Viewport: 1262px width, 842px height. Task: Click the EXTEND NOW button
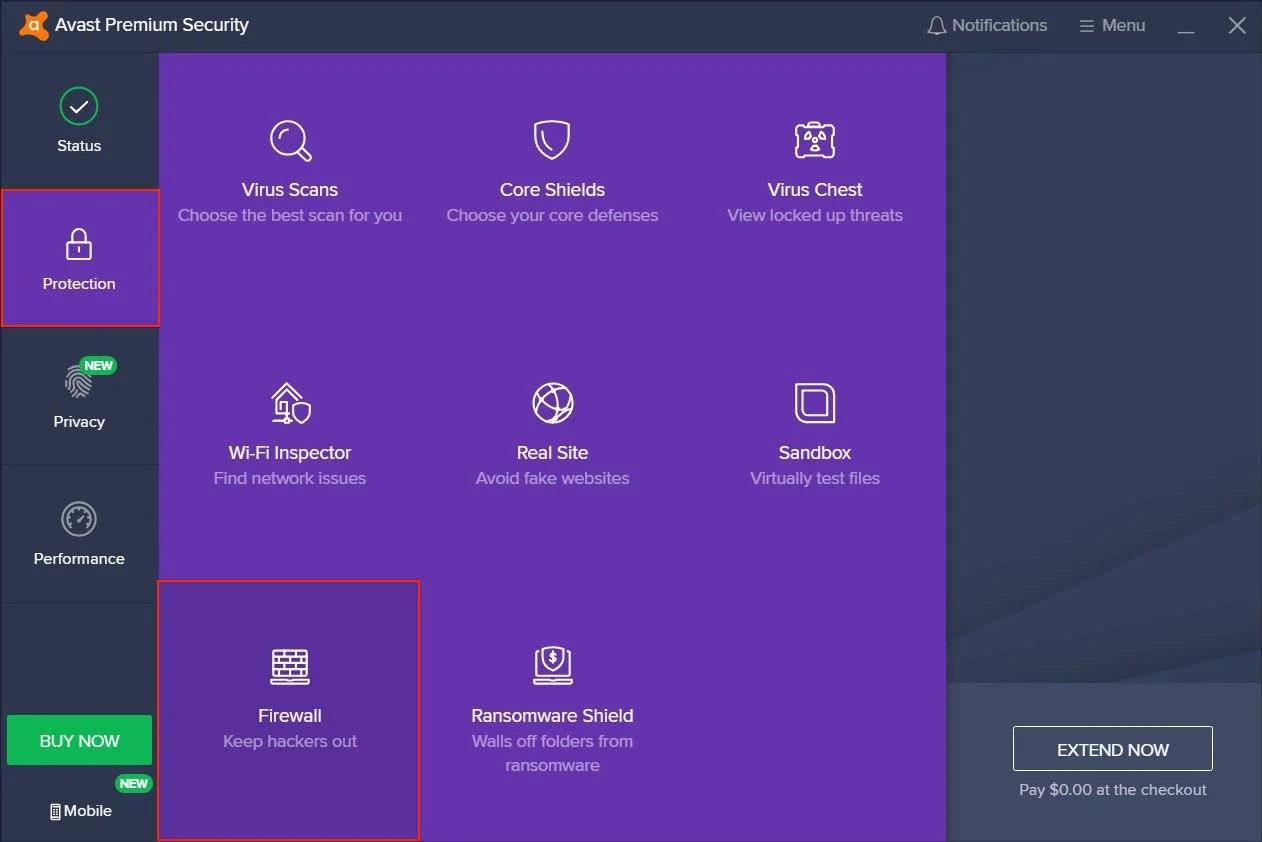[1112, 749]
